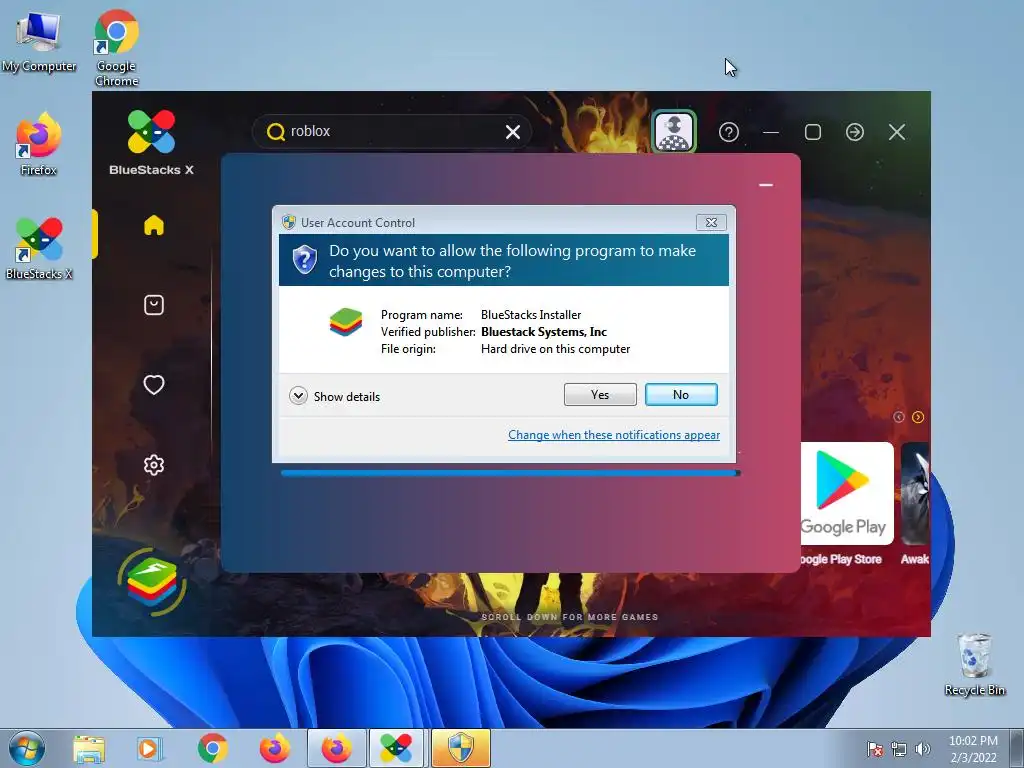The image size is (1024, 768).
Task: Open Google Chrome desktop shortcut
Action: point(116,48)
